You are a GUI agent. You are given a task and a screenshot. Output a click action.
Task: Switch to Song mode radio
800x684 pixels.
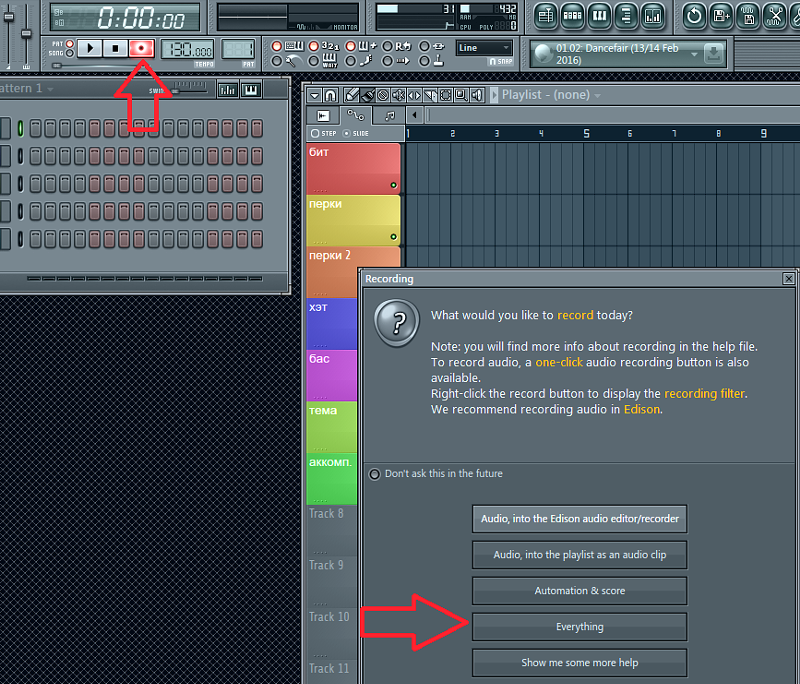pyautogui.click(x=70, y=53)
